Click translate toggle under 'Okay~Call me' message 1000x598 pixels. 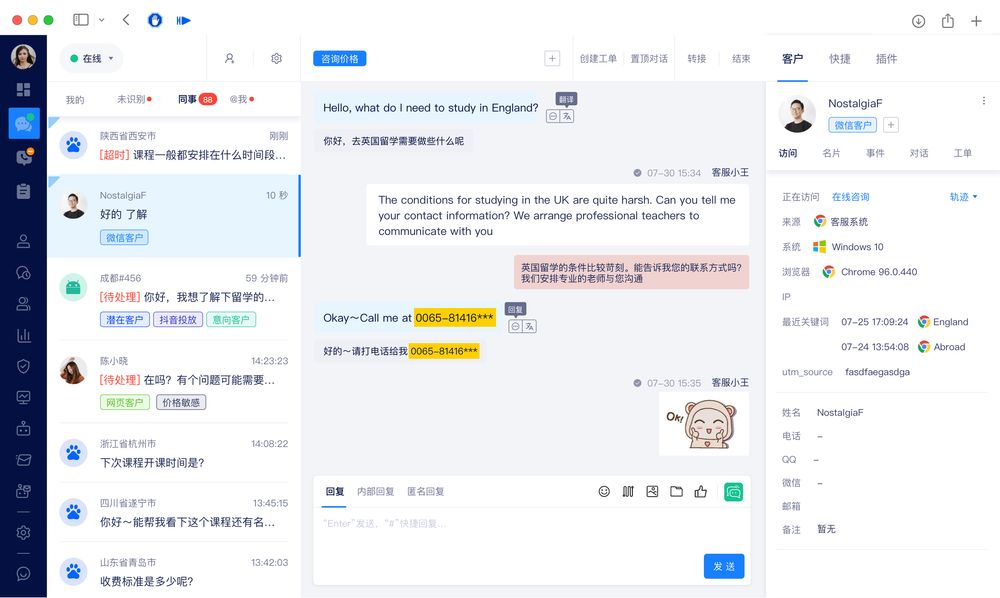pyautogui.click(x=529, y=326)
